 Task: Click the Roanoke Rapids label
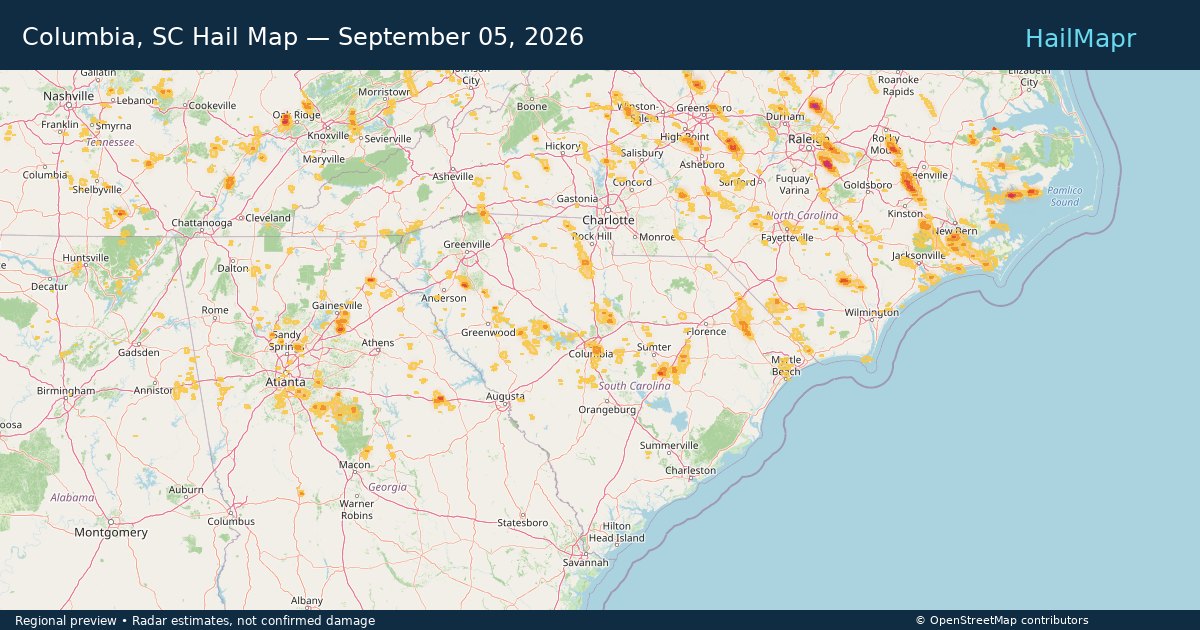pyautogui.click(x=898, y=85)
